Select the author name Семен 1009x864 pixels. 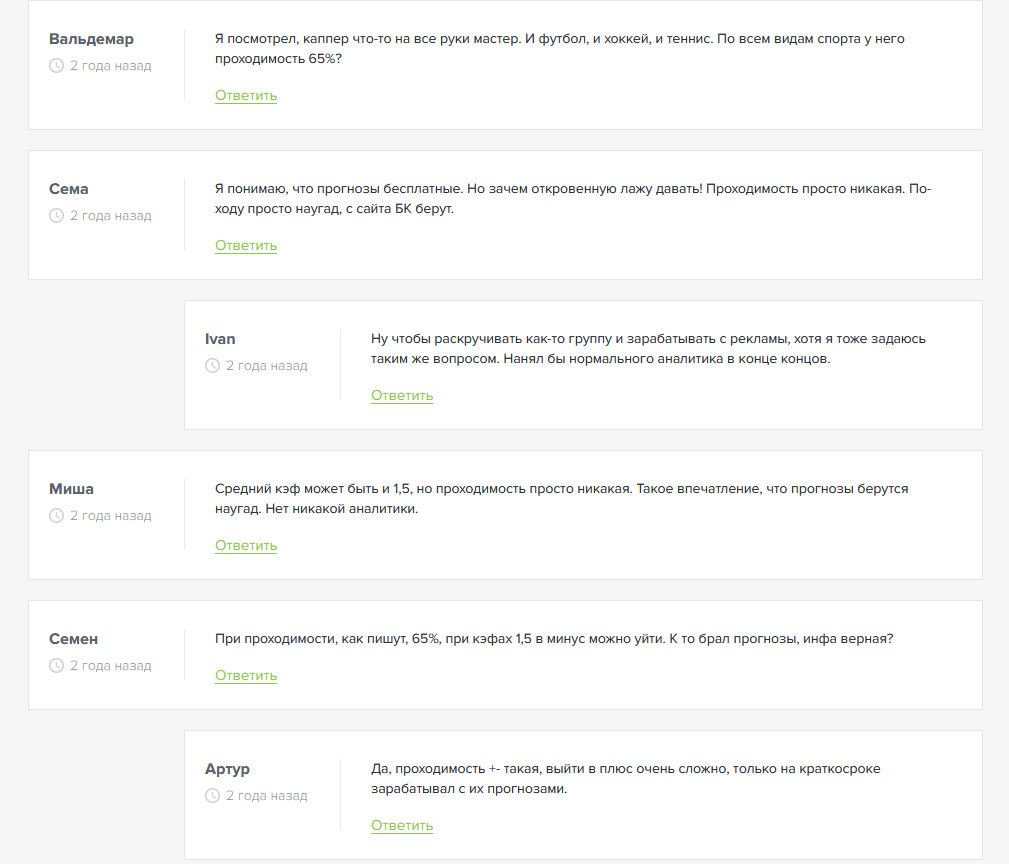[73, 639]
